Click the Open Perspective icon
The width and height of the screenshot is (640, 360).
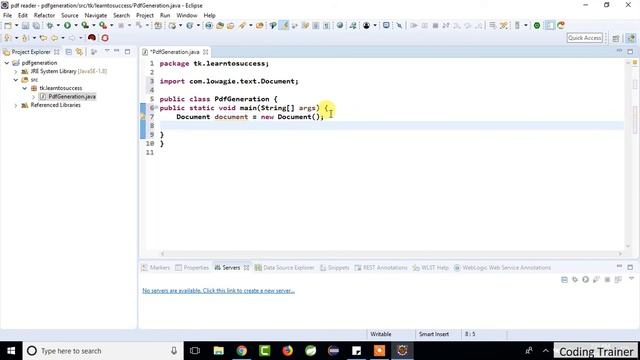pos(616,38)
